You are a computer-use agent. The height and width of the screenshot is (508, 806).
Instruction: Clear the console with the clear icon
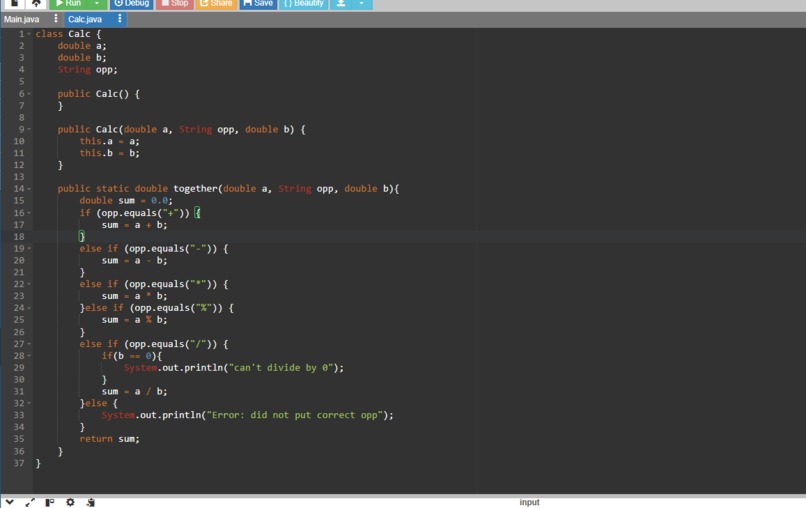(90, 502)
